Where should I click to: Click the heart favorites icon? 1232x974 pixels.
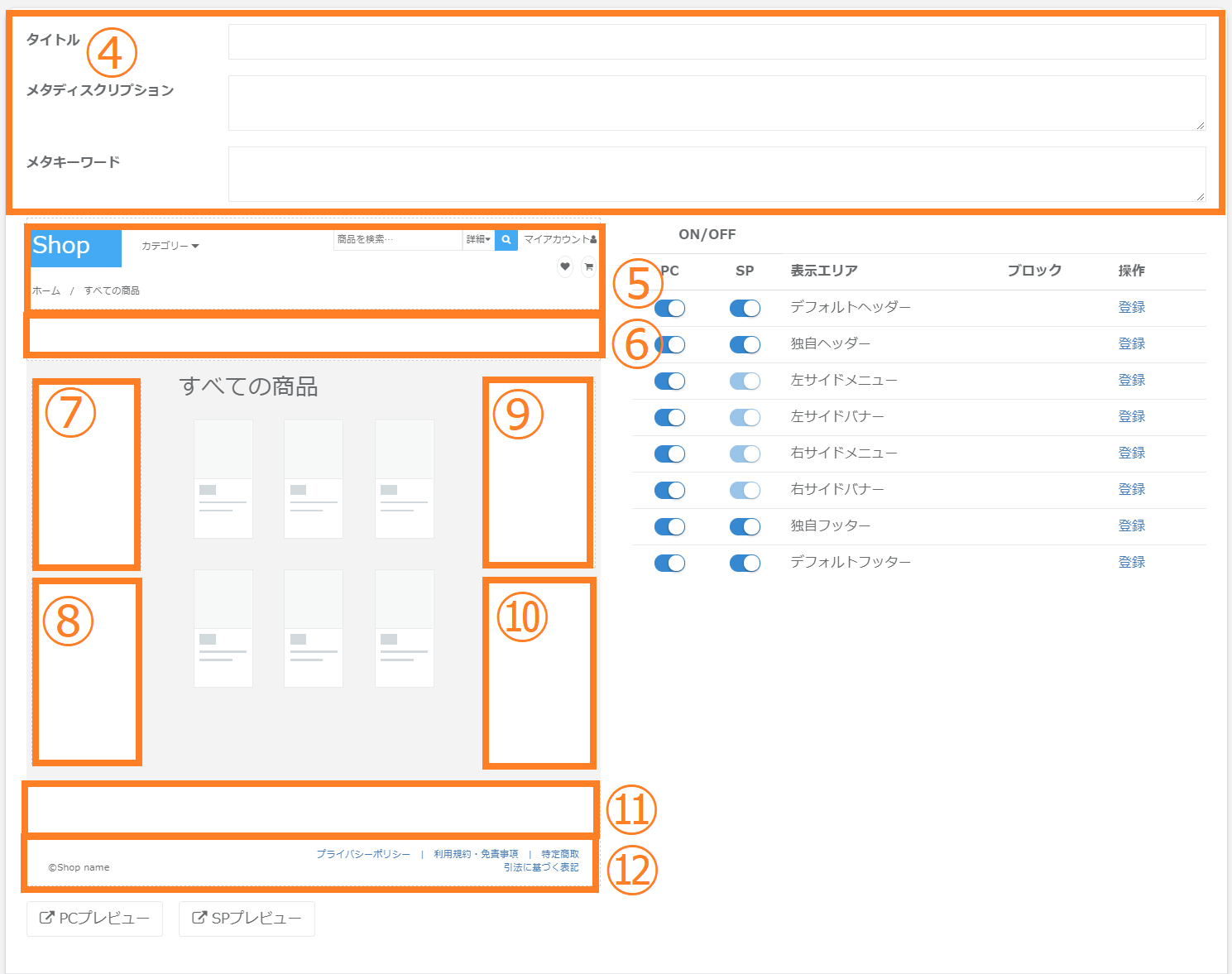(x=565, y=266)
